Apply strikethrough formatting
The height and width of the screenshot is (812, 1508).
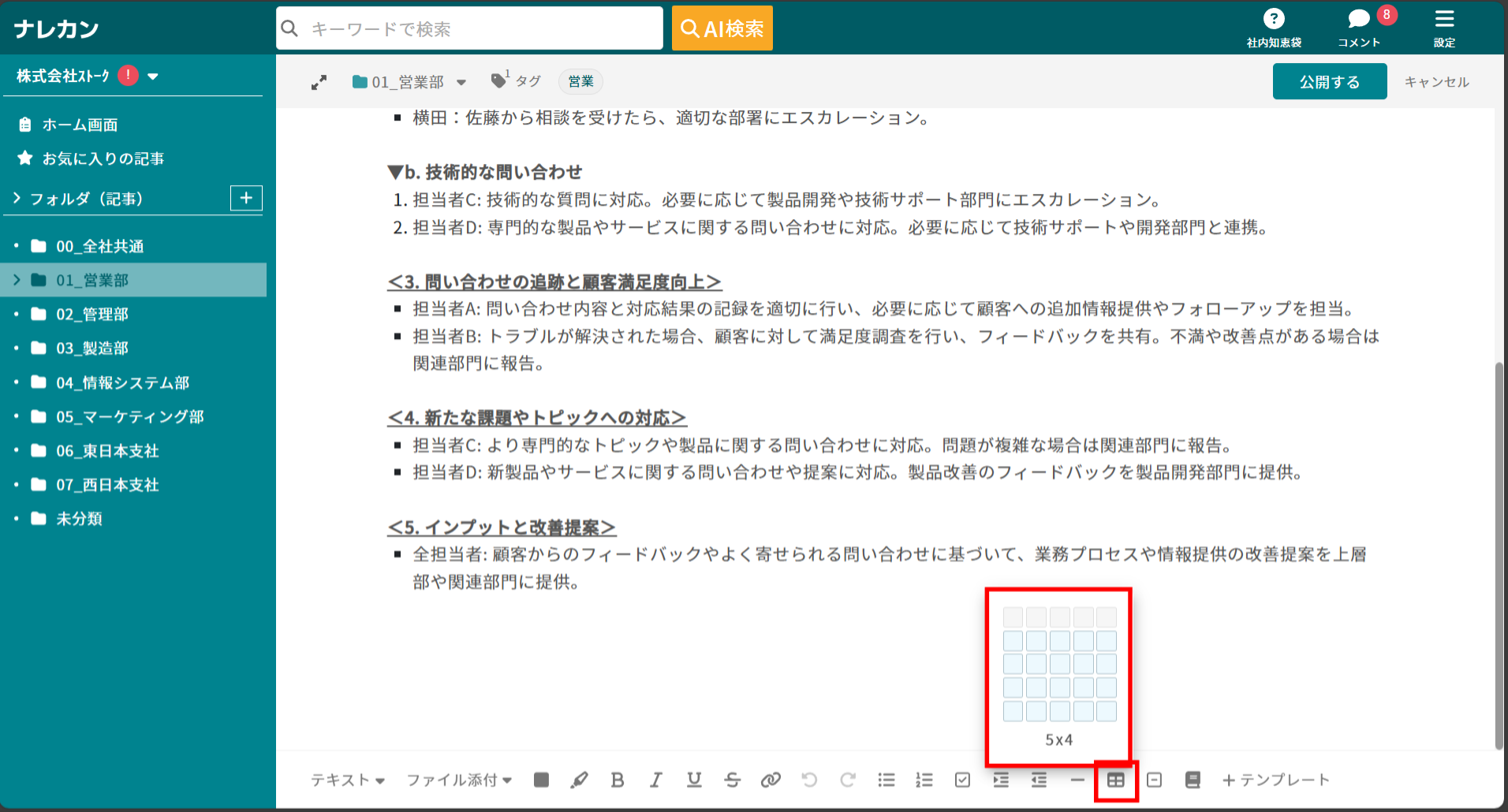tap(732, 780)
